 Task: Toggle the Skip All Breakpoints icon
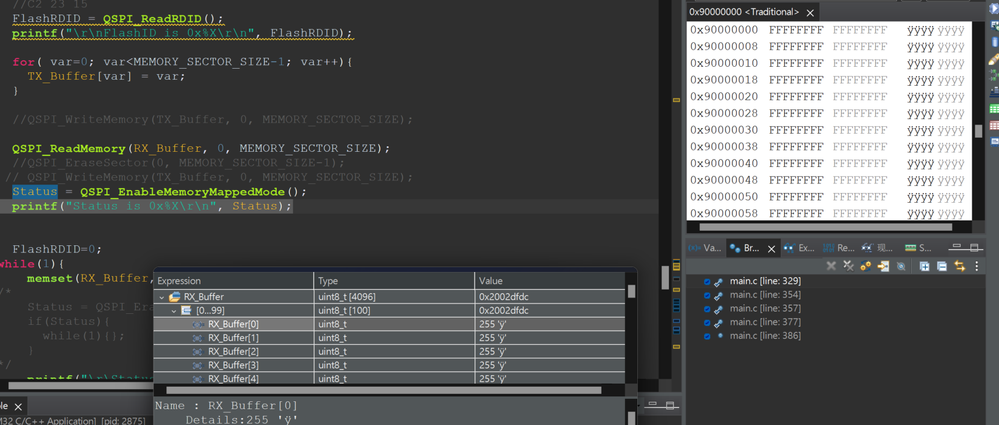click(x=901, y=266)
